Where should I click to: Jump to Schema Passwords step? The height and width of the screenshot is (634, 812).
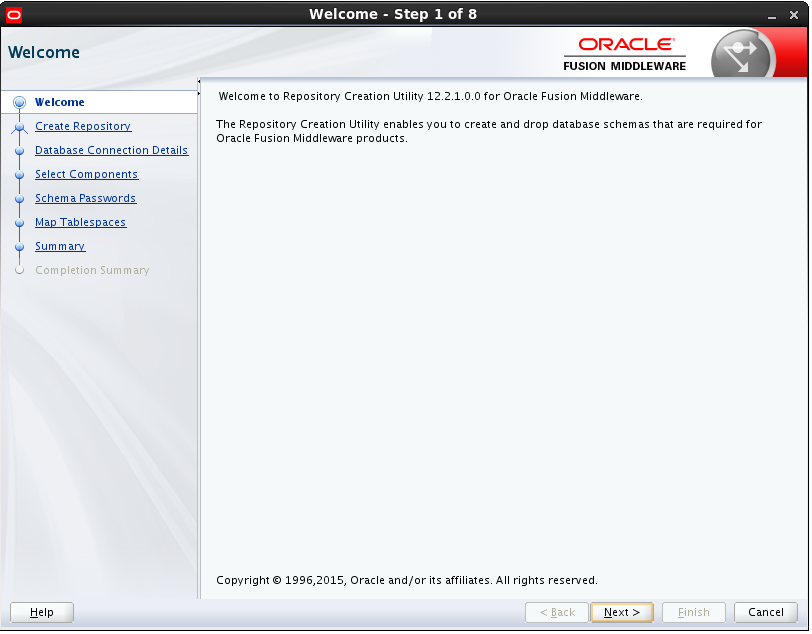(x=85, y=198)
